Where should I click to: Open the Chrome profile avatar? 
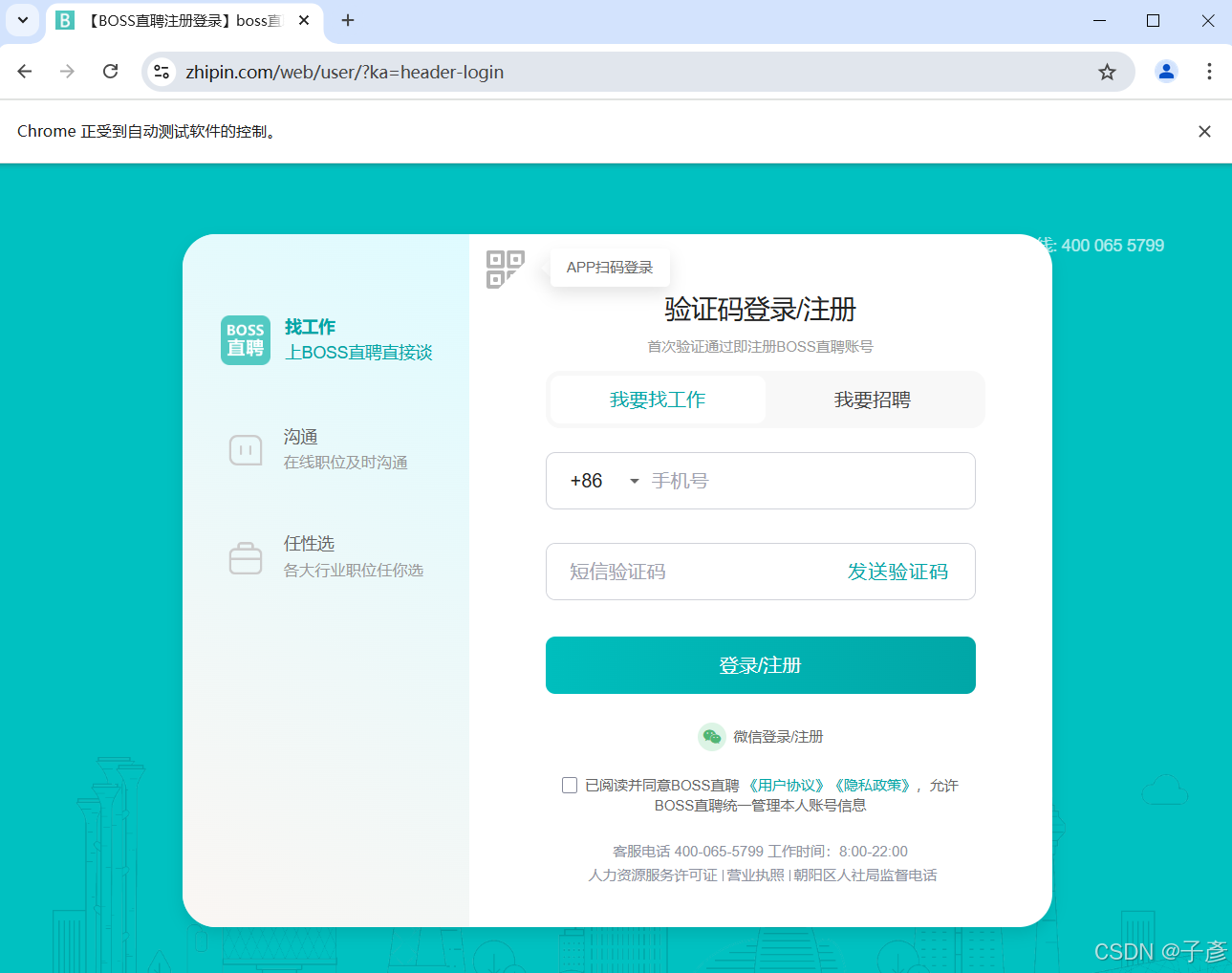click(1166, 72)
